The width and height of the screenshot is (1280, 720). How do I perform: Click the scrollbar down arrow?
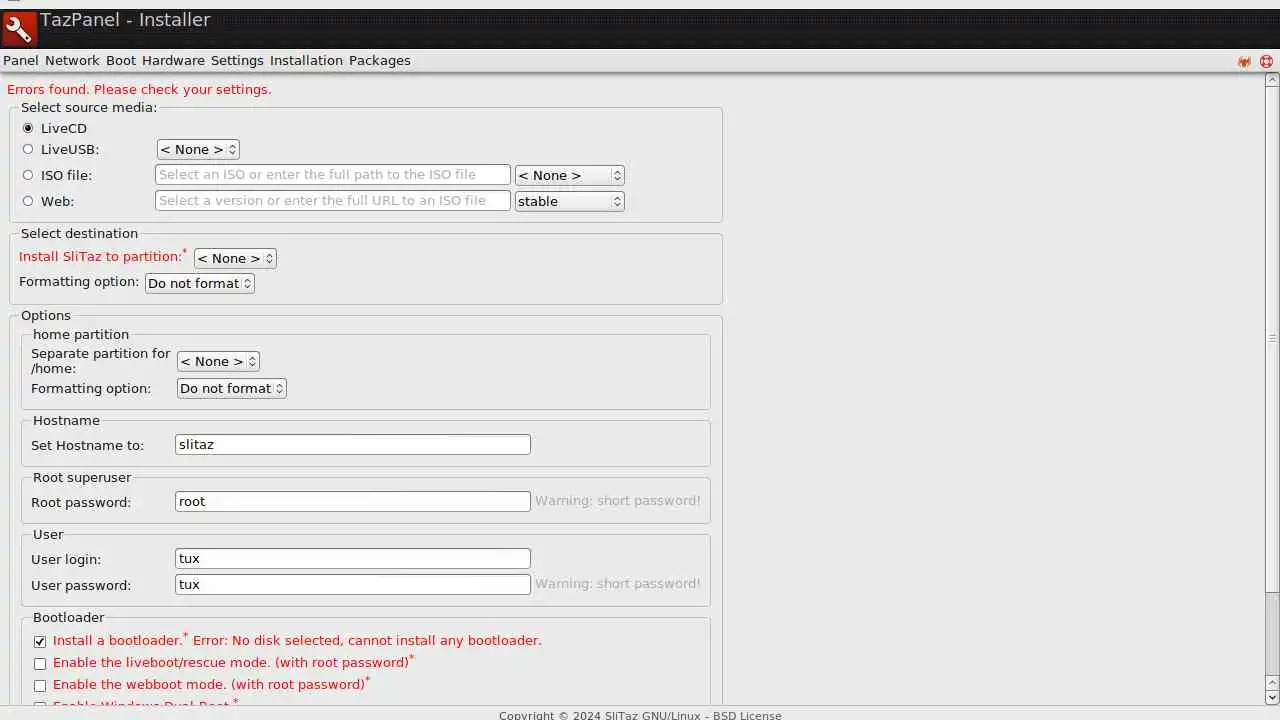coord(1272,698)
